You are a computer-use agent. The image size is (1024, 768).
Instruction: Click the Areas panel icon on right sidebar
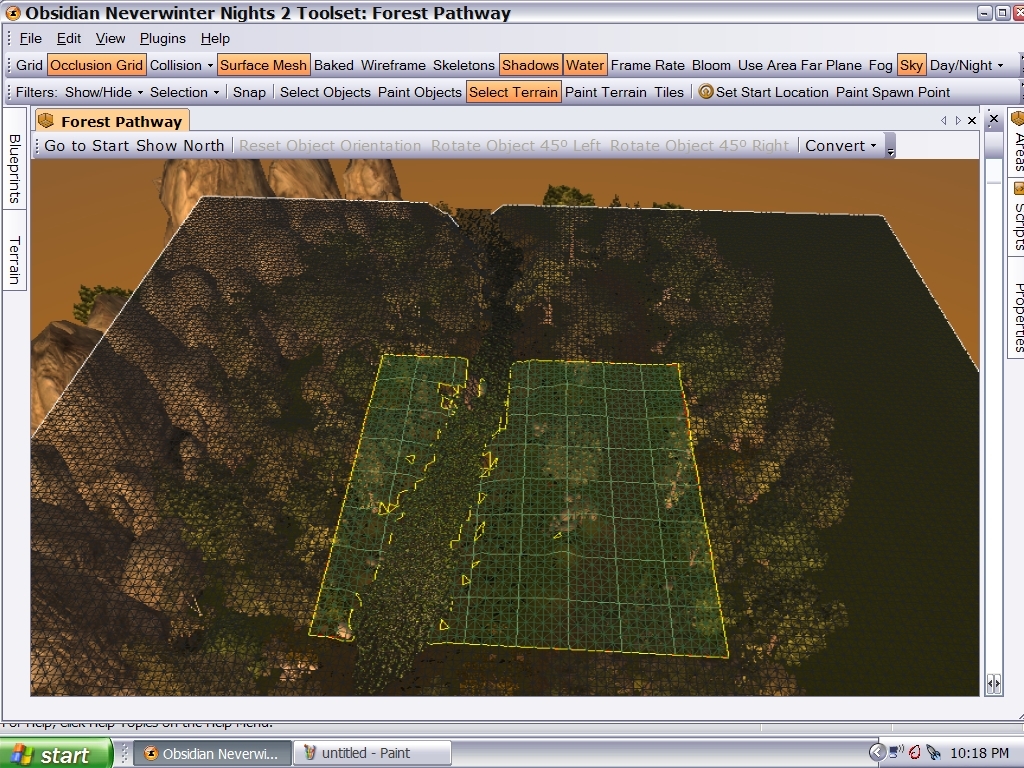(x=1019, y=119)
